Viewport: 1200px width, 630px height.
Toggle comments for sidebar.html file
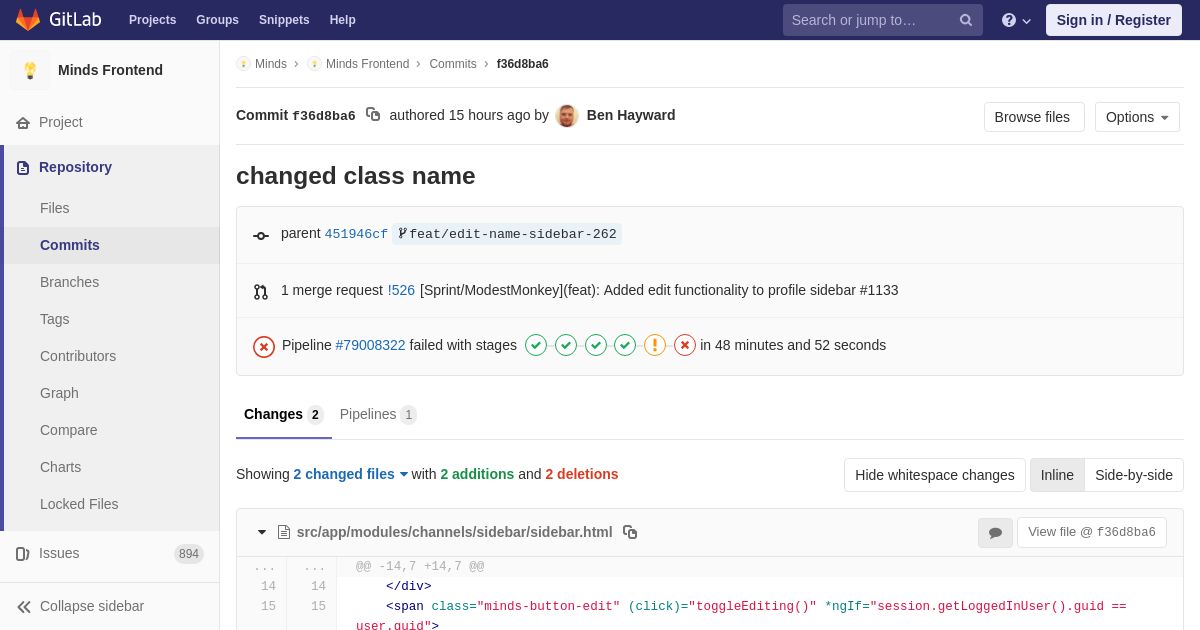tap(995, 533)
